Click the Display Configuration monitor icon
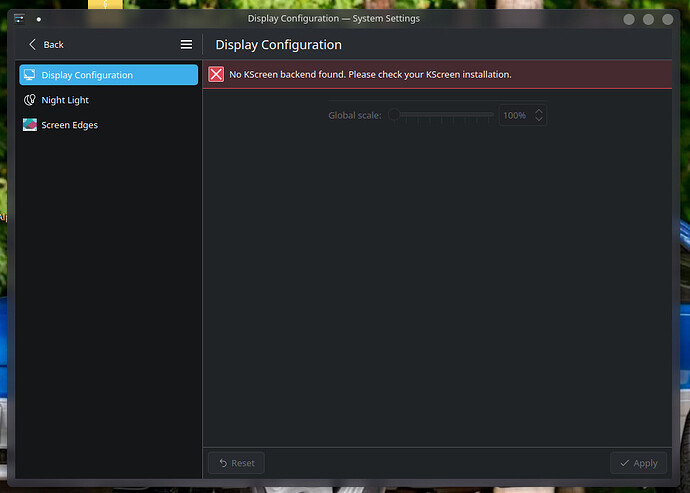 pos(30,75)
